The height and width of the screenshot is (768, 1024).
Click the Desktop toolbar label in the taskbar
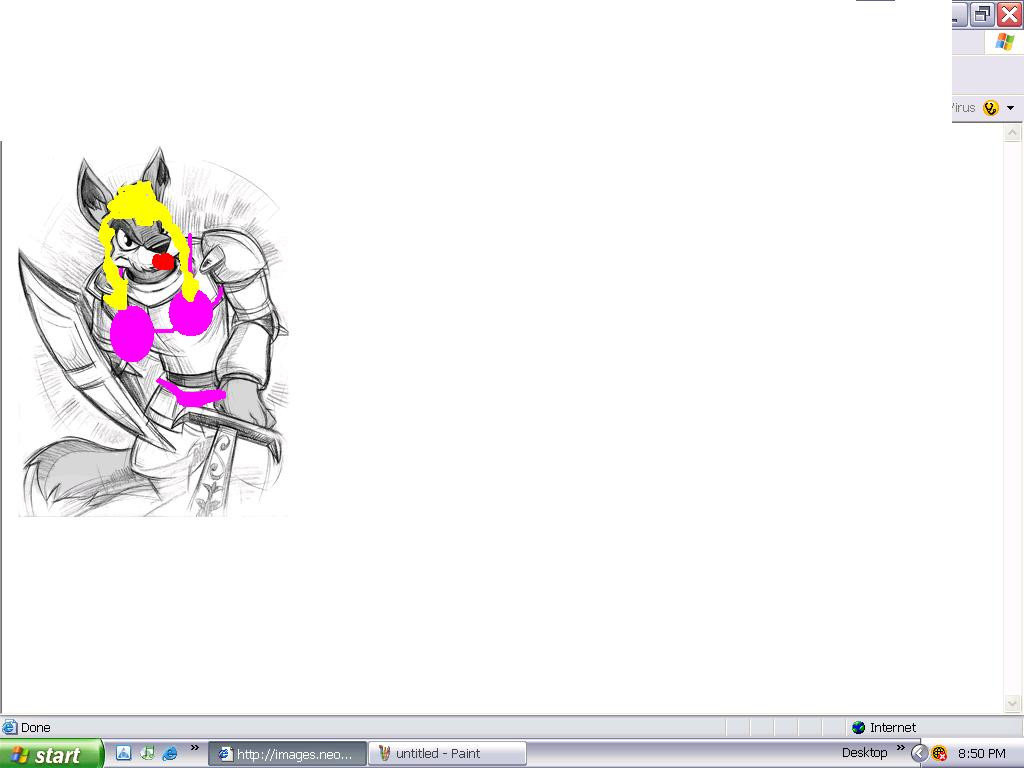pyautogui.click(x=864, y=753)
